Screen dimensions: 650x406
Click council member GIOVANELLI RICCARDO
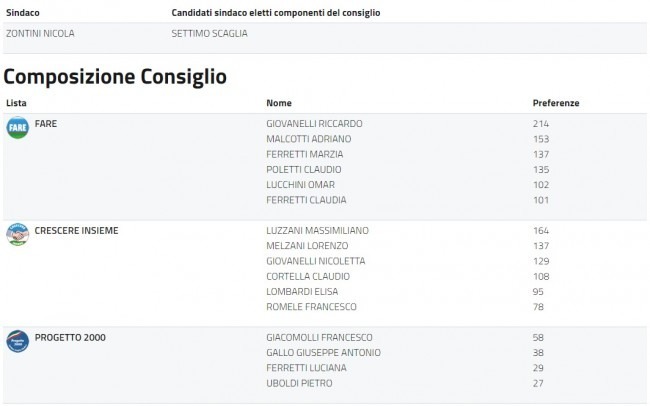(314, 123)
